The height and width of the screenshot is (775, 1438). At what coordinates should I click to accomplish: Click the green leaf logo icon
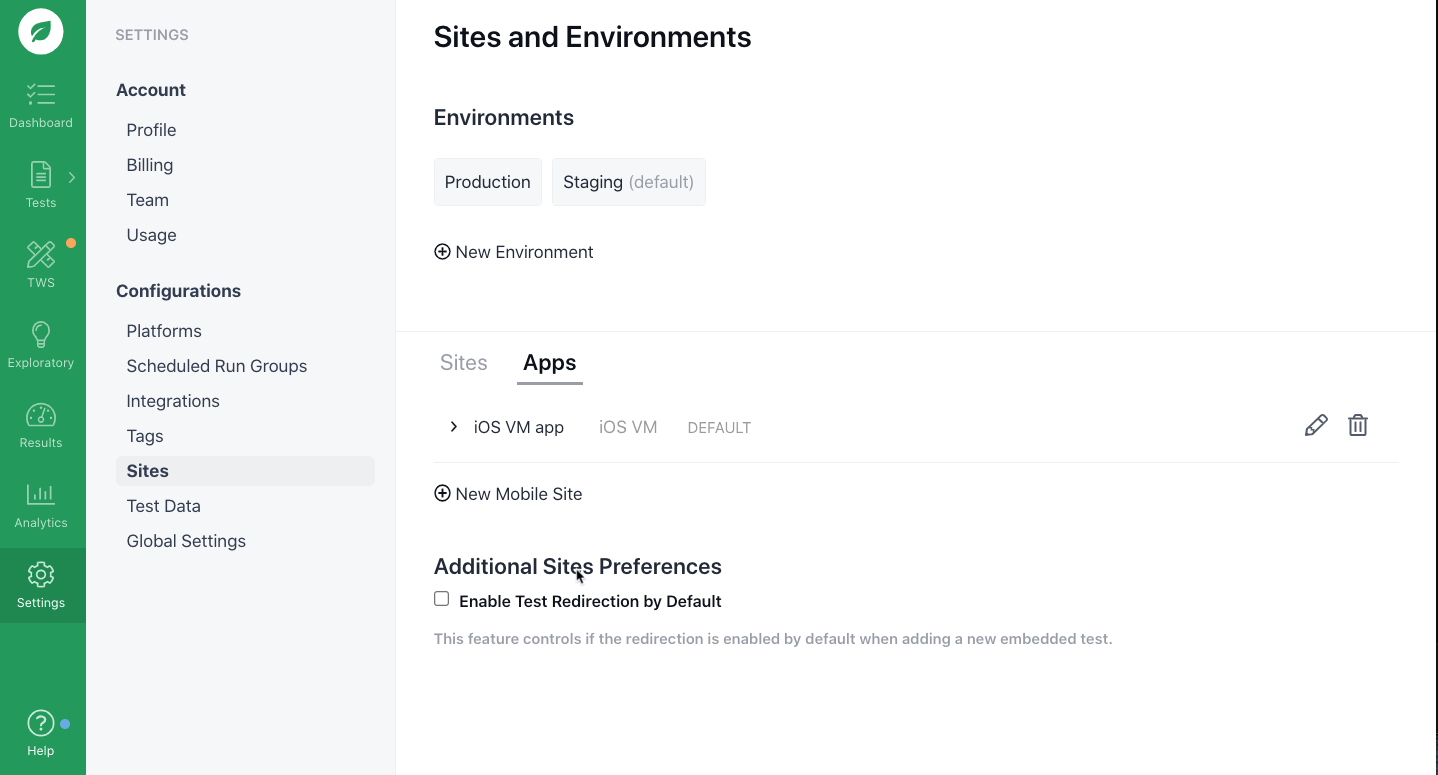pos(41,32)
